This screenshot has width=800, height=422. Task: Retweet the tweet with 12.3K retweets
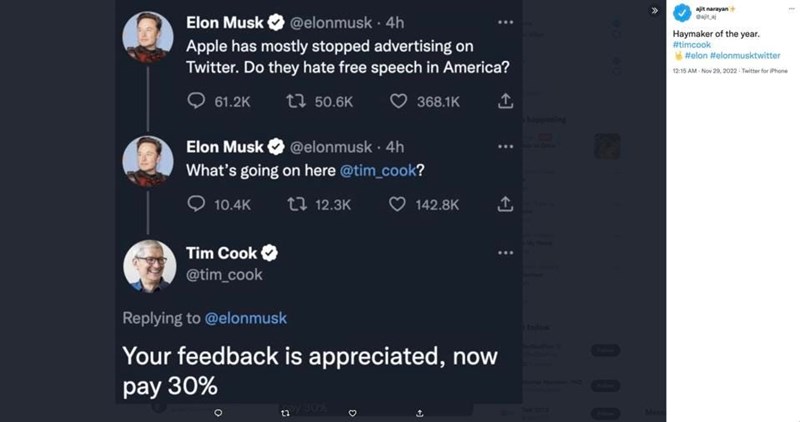pos(296,204)
